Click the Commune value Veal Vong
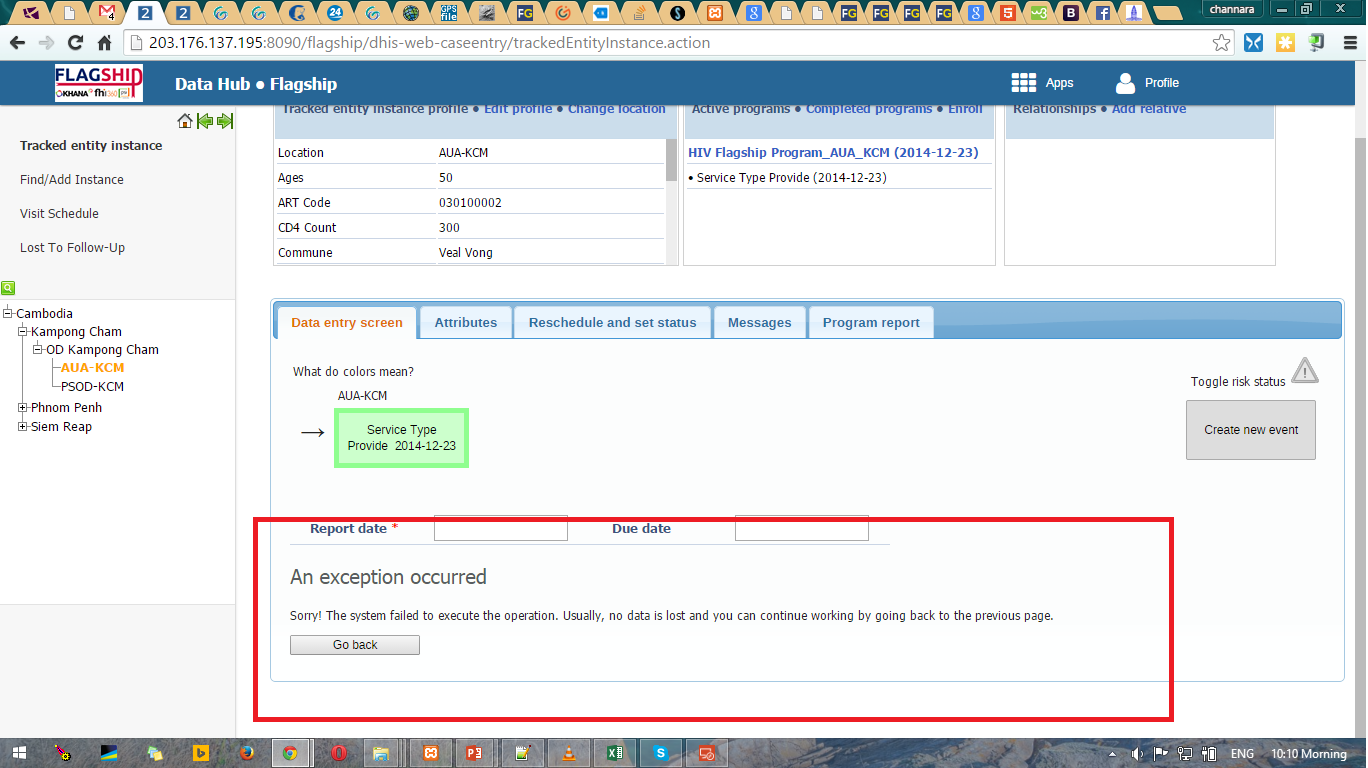The image size is (1368, 768). (x=466, y=253)
